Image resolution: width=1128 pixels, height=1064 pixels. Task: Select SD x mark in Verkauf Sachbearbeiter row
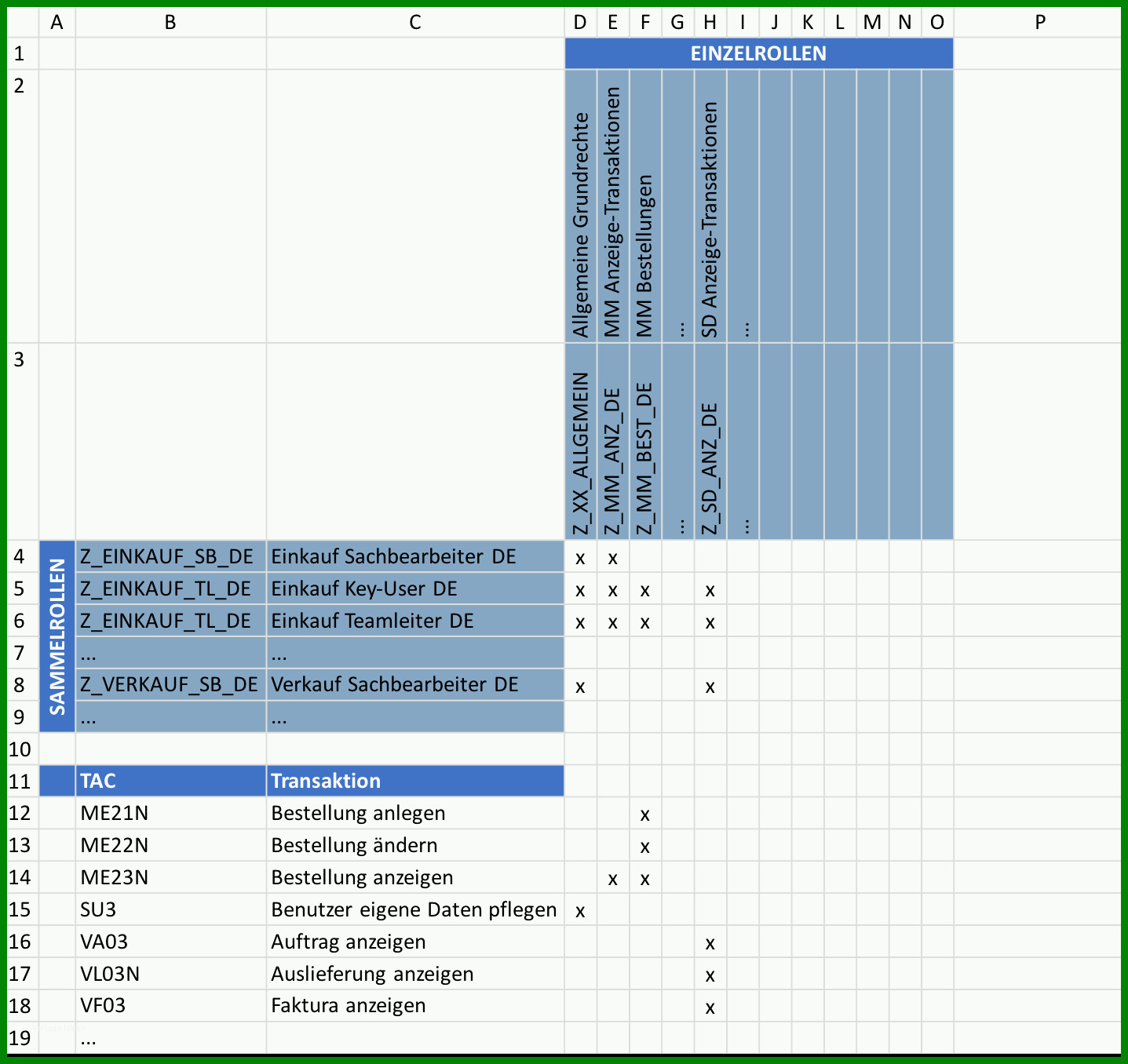pos(710,687)
